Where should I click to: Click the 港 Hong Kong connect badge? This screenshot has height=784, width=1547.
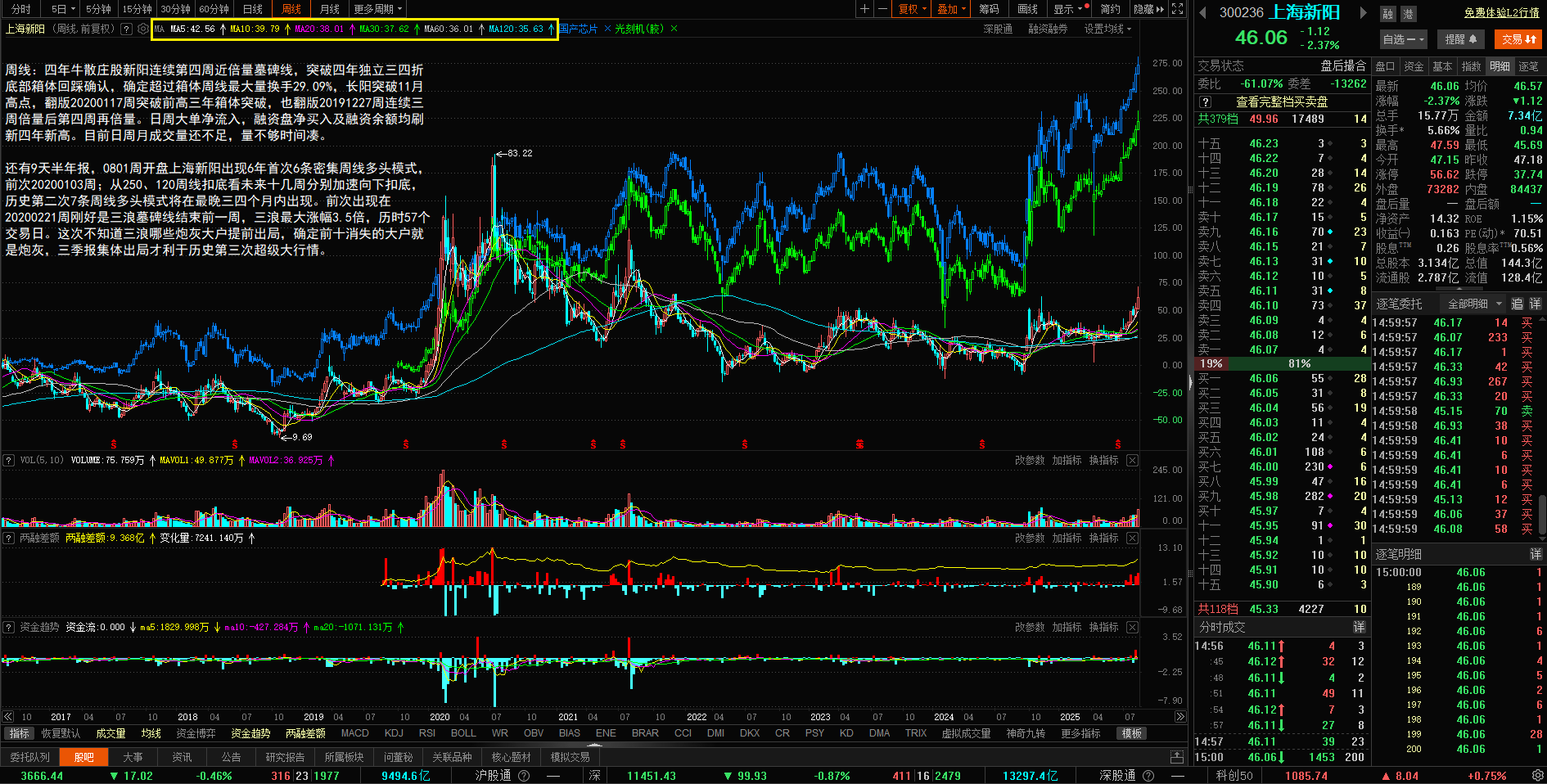click(1409, 14)
